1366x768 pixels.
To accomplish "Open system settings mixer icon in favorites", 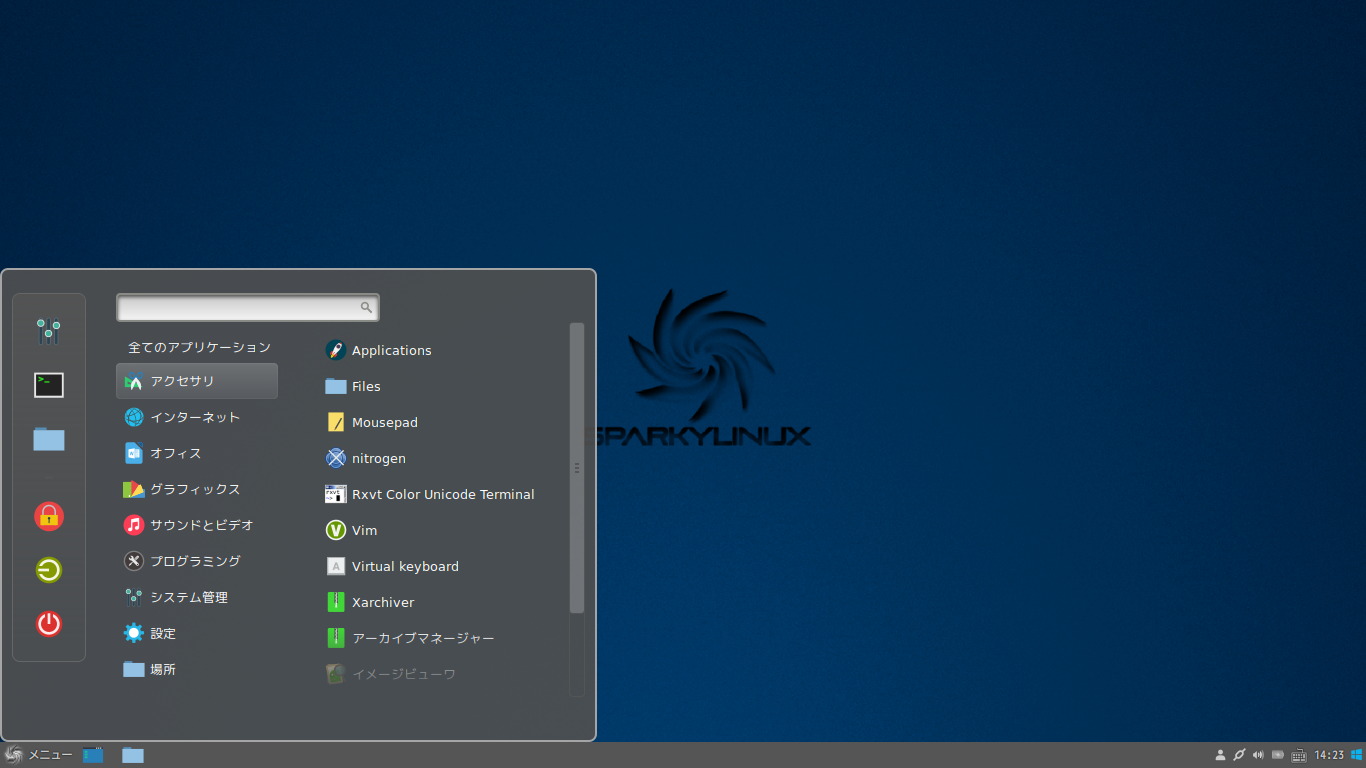I will 49,332.
